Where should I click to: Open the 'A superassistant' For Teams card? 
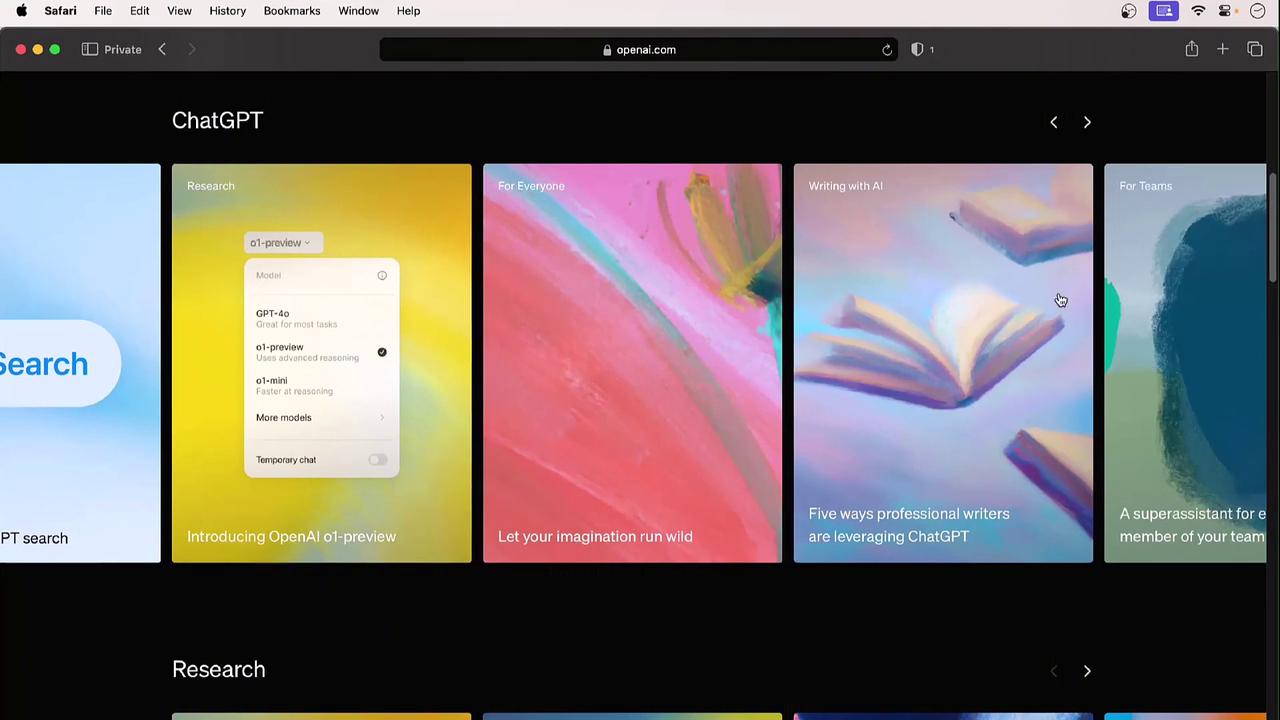click(1185, 363)
